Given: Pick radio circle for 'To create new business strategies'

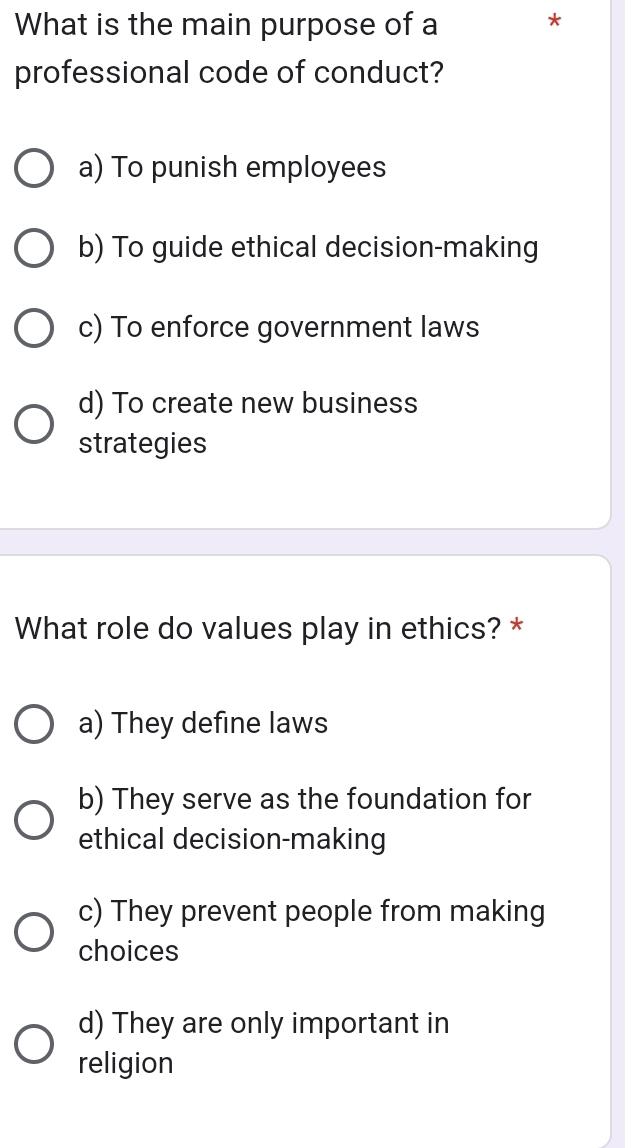Looking at the screenshot, I should click(x=34, y=423).
